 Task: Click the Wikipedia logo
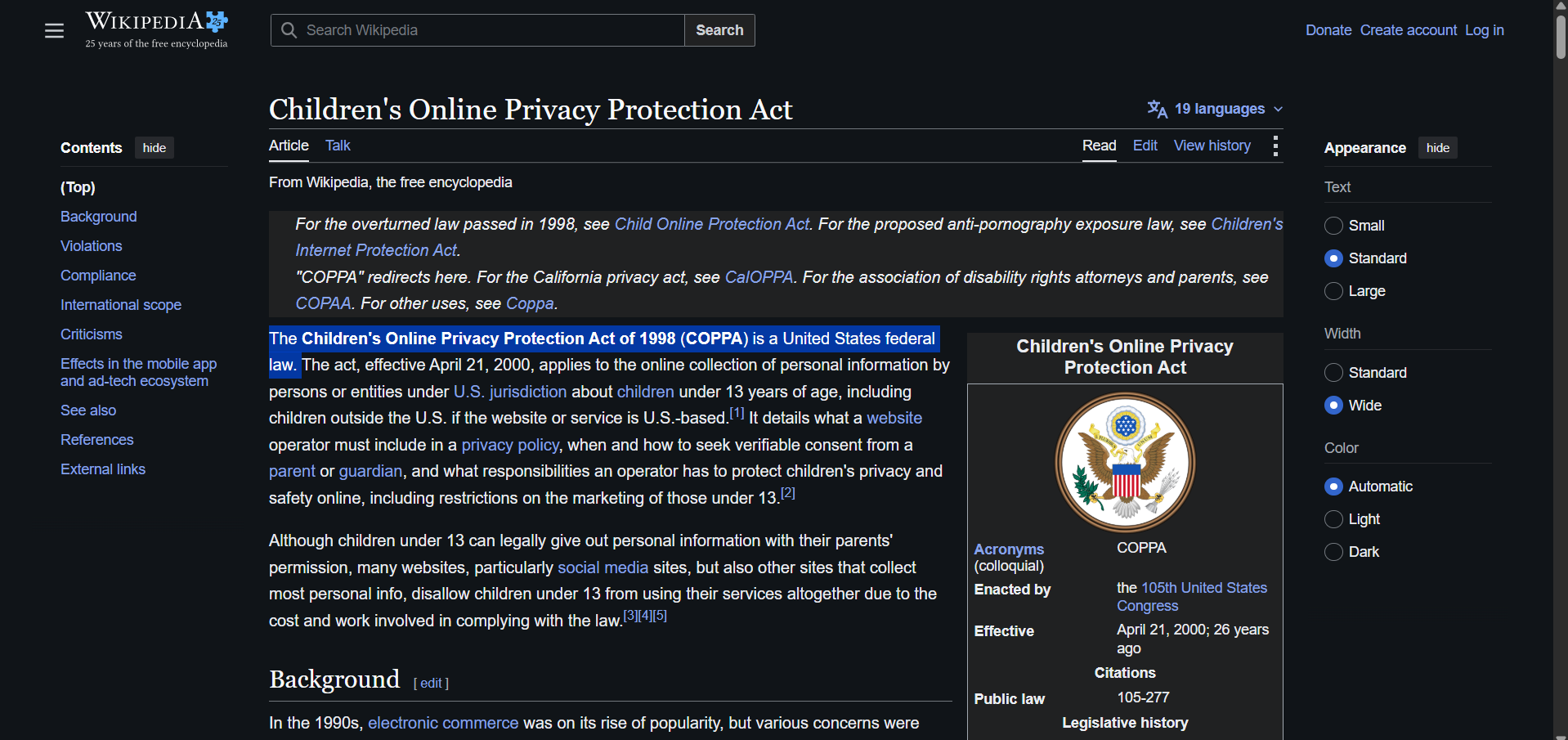pyautogui.click(x=156, y=29)
